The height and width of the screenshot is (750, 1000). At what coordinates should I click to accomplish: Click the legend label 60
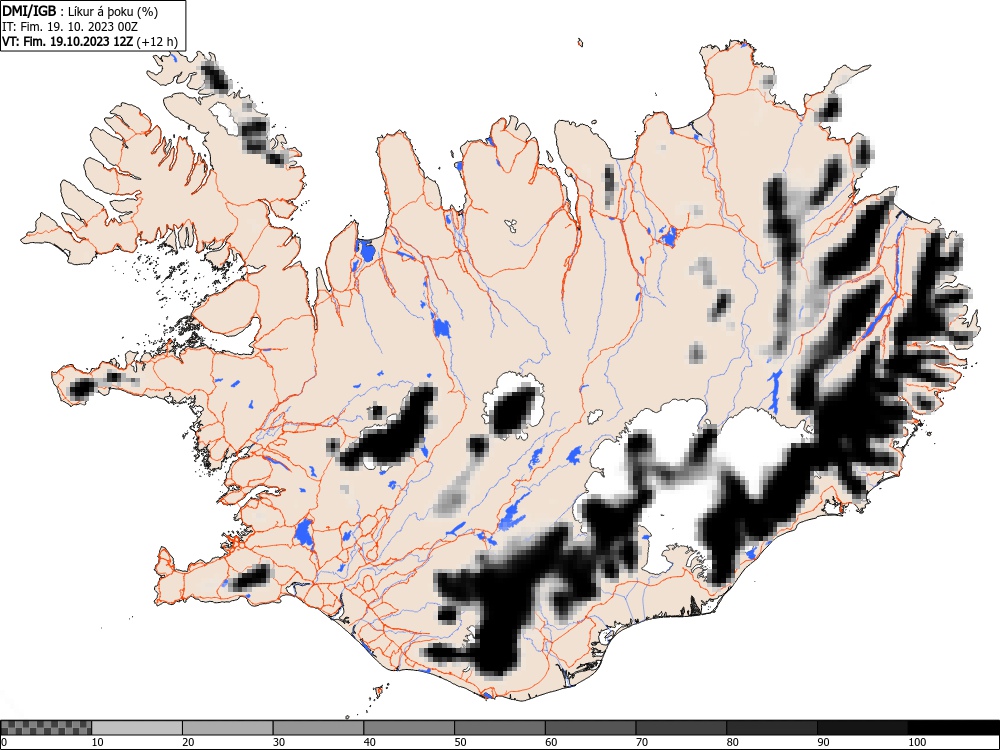[x=551, y=742]
